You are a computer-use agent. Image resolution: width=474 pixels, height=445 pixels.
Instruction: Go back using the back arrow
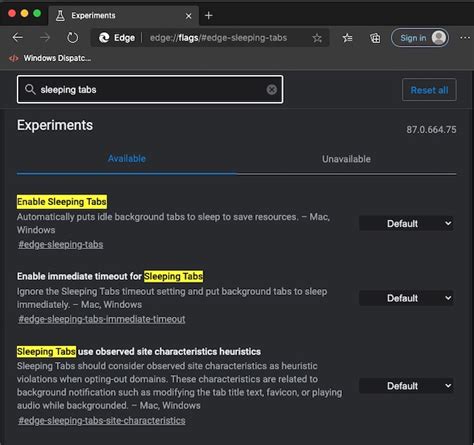18,38
